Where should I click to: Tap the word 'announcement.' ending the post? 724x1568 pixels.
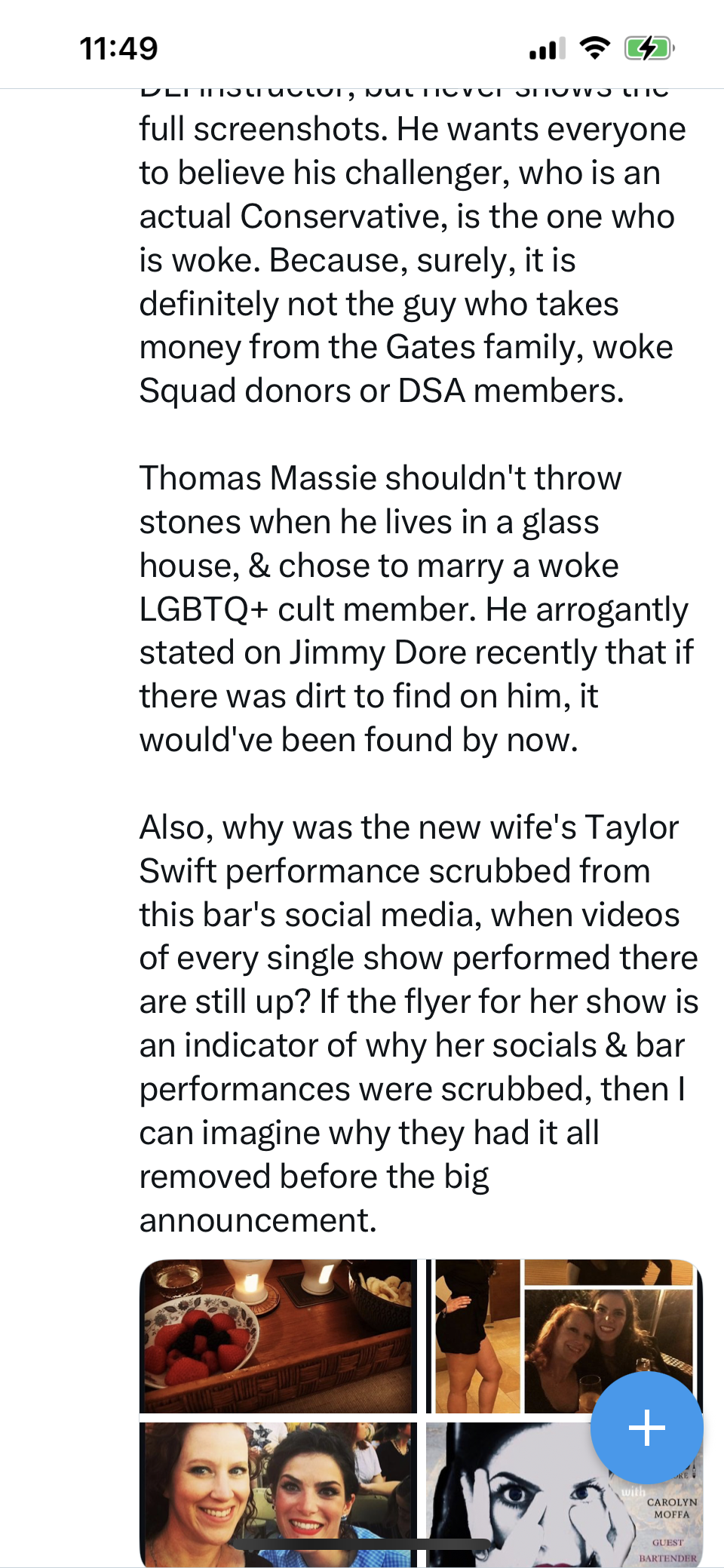258,1220
